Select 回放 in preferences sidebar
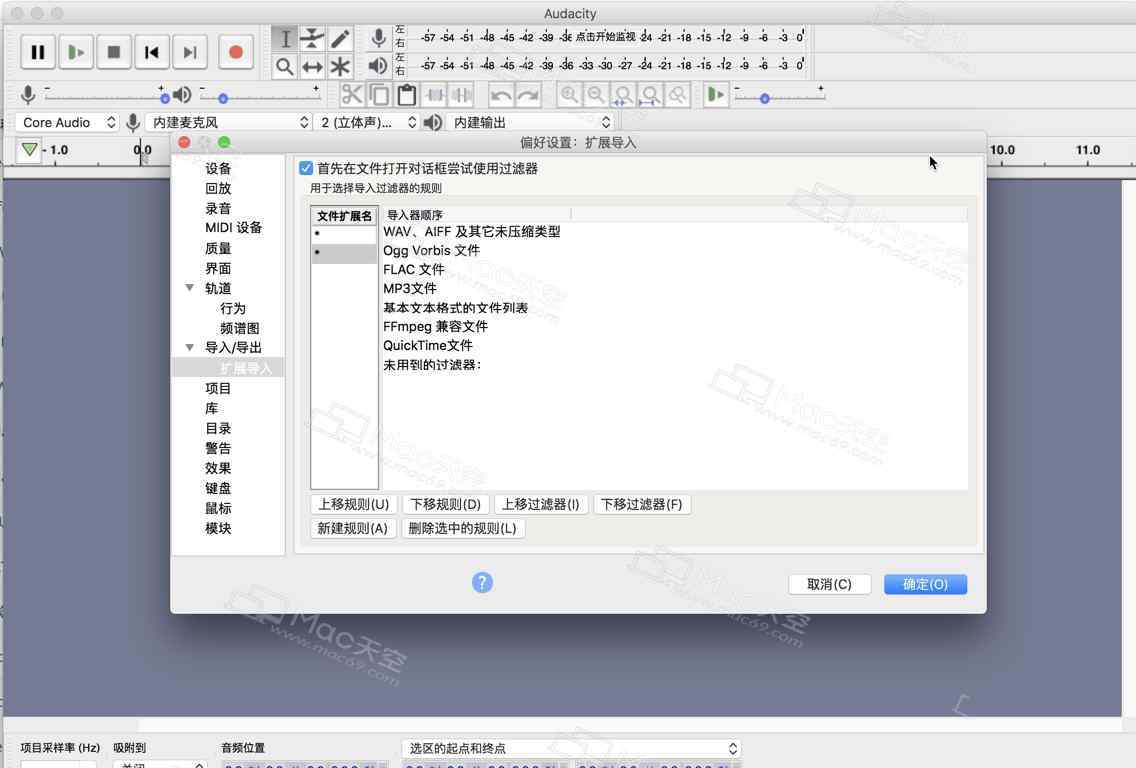This screenshot has width=1136, height=768. tap(217, 188)
